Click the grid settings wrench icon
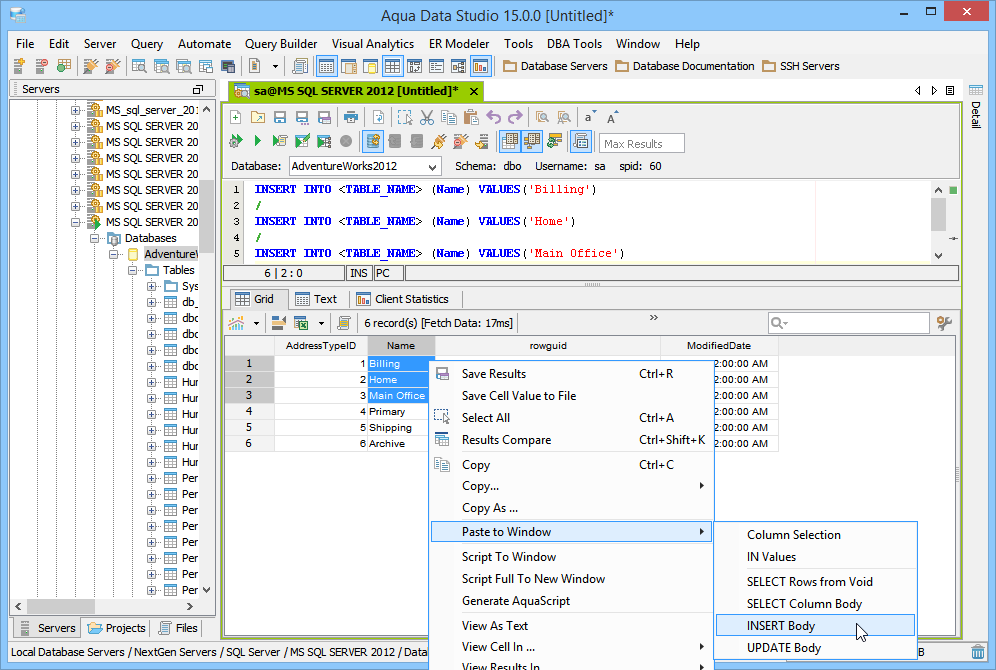Screen dimensions: 996x670 click(942, 323)
